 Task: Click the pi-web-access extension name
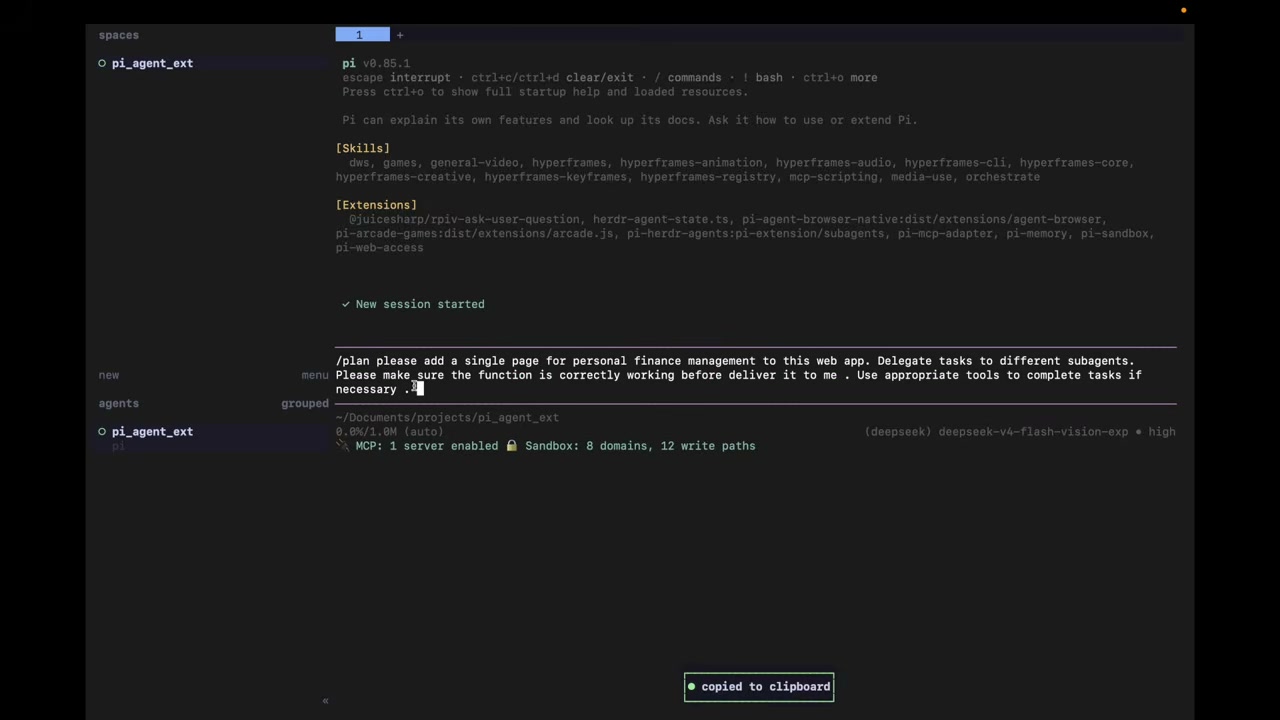point(380,248)
